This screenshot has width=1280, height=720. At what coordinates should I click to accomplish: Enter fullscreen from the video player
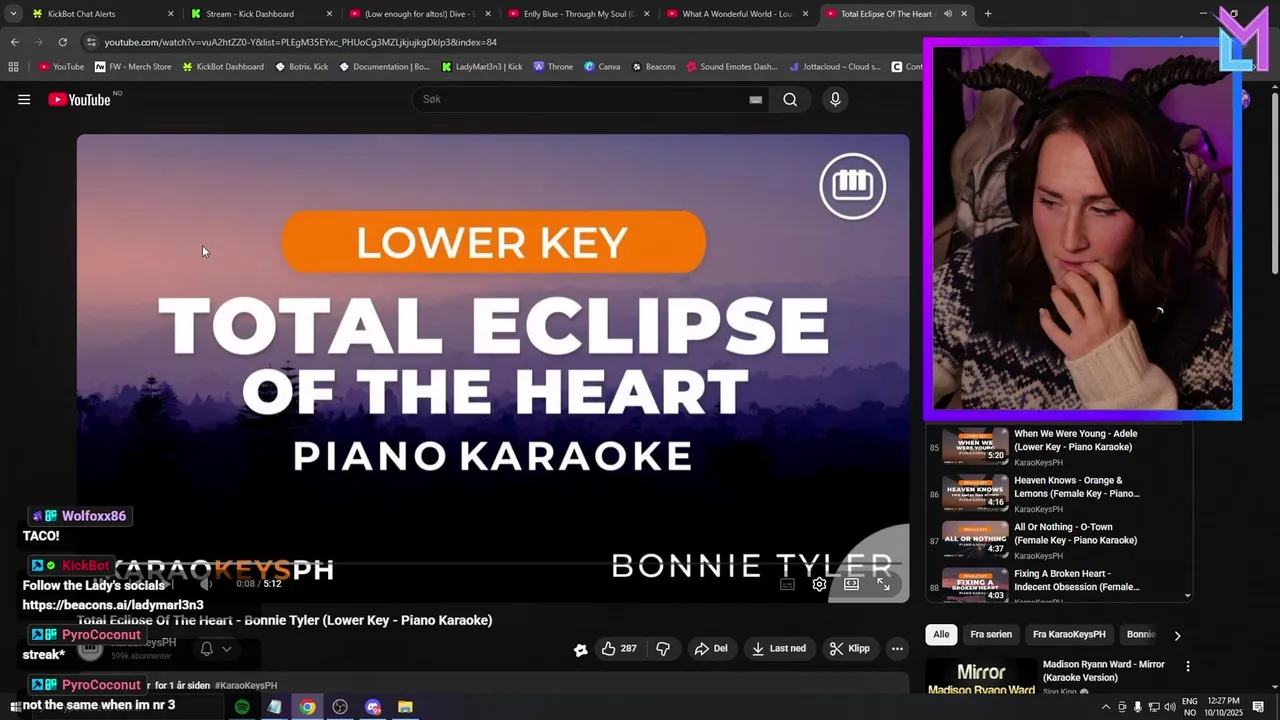pyautogui.click(x=883, y=584)
